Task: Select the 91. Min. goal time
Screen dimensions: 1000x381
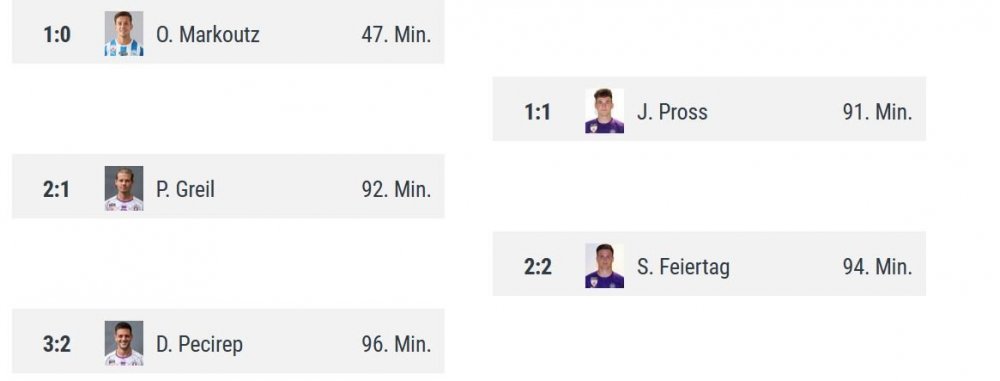Action: click(x=877, y=112)
